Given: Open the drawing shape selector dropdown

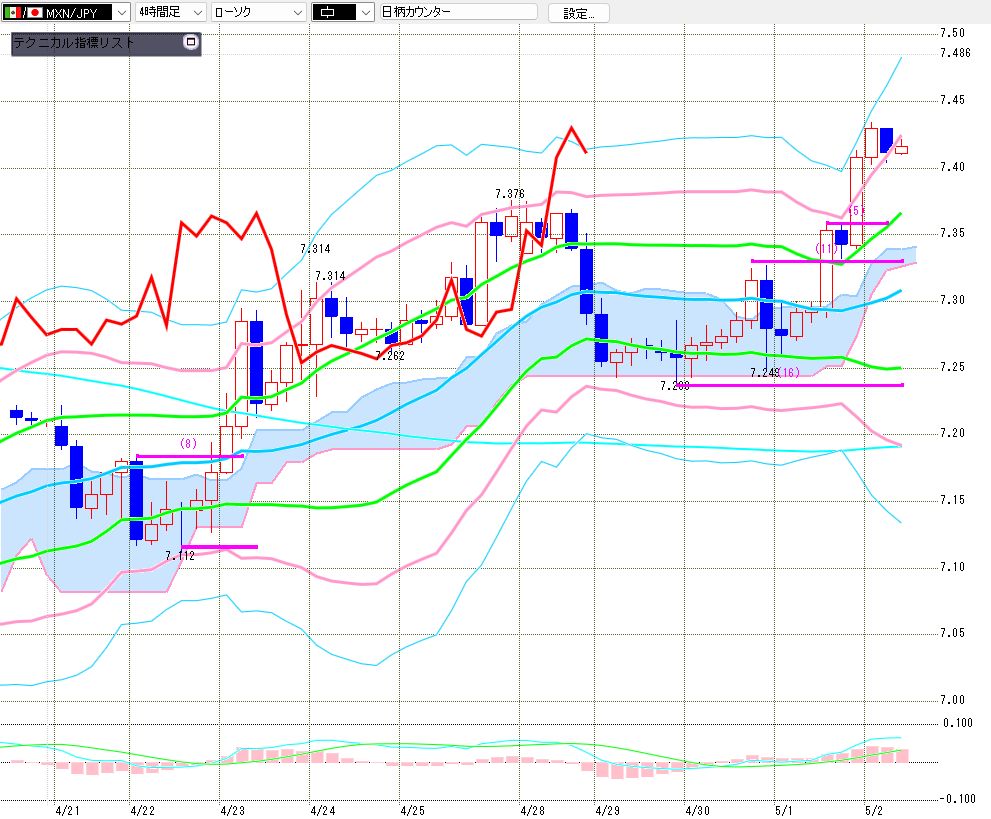Looking at the screenshot, I should pos(343,12).
